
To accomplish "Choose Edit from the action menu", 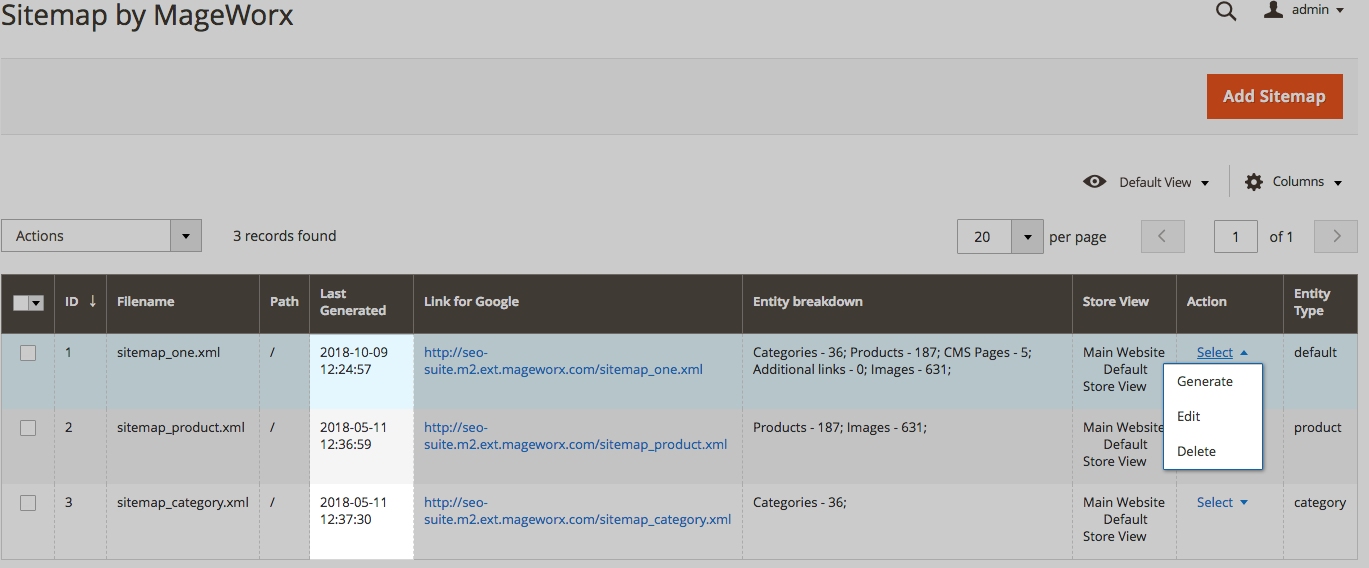I will click(1213, 416).
